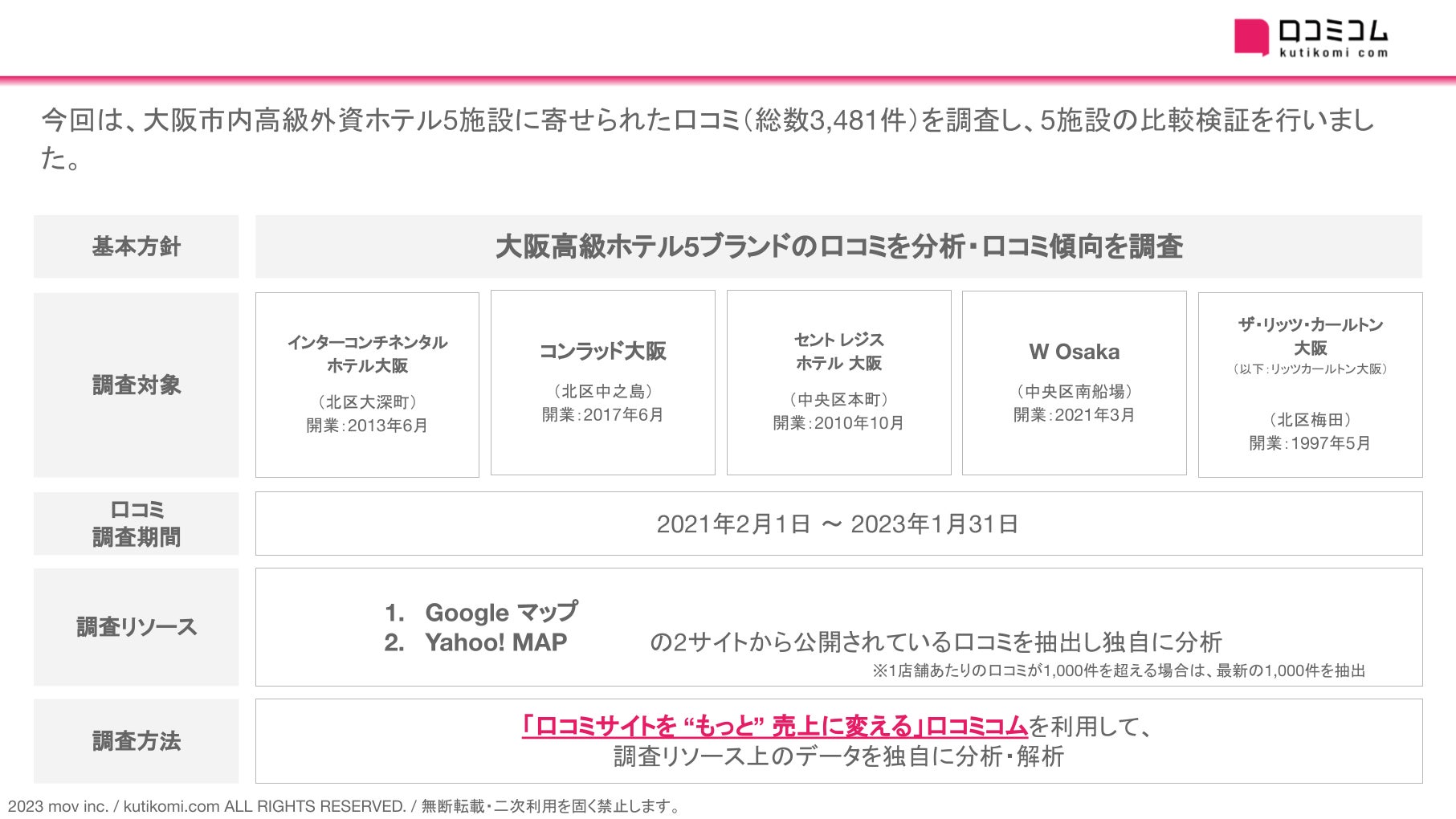Click the (中央区本町) location text
This screenshot has width=1456, height=819.
coord(839,400)
